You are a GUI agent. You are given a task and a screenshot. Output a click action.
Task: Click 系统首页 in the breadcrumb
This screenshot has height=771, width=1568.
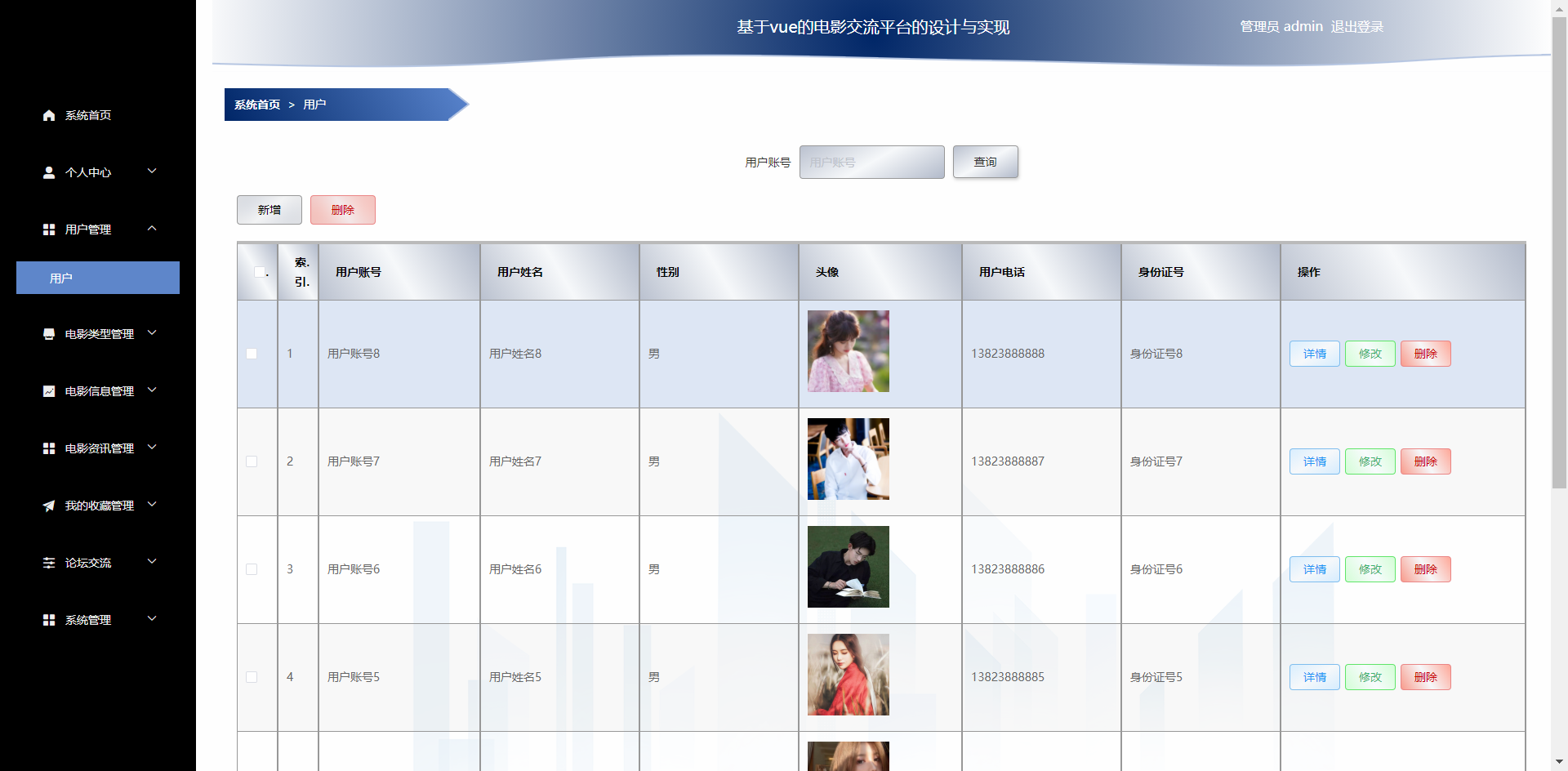click(257, 105)
